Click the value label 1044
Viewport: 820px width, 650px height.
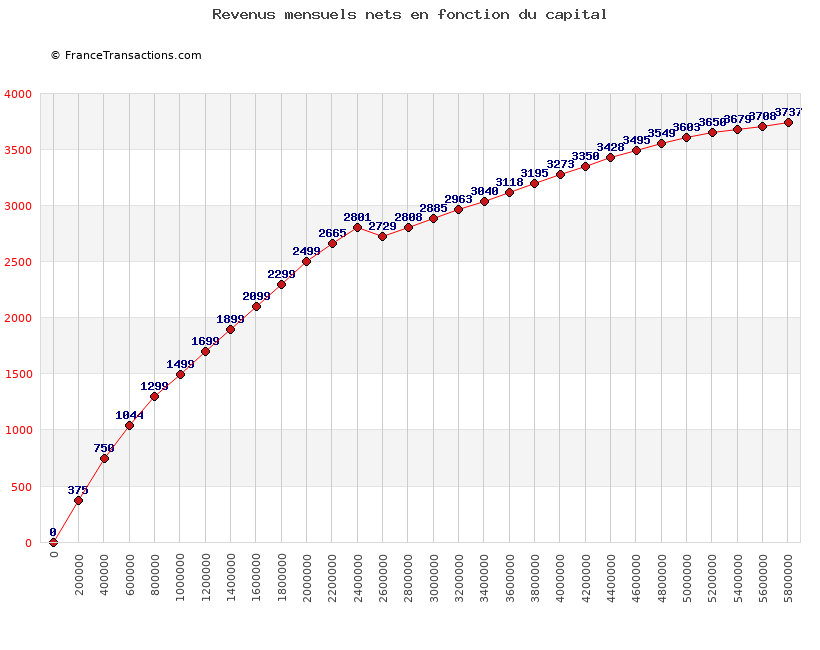129,415
